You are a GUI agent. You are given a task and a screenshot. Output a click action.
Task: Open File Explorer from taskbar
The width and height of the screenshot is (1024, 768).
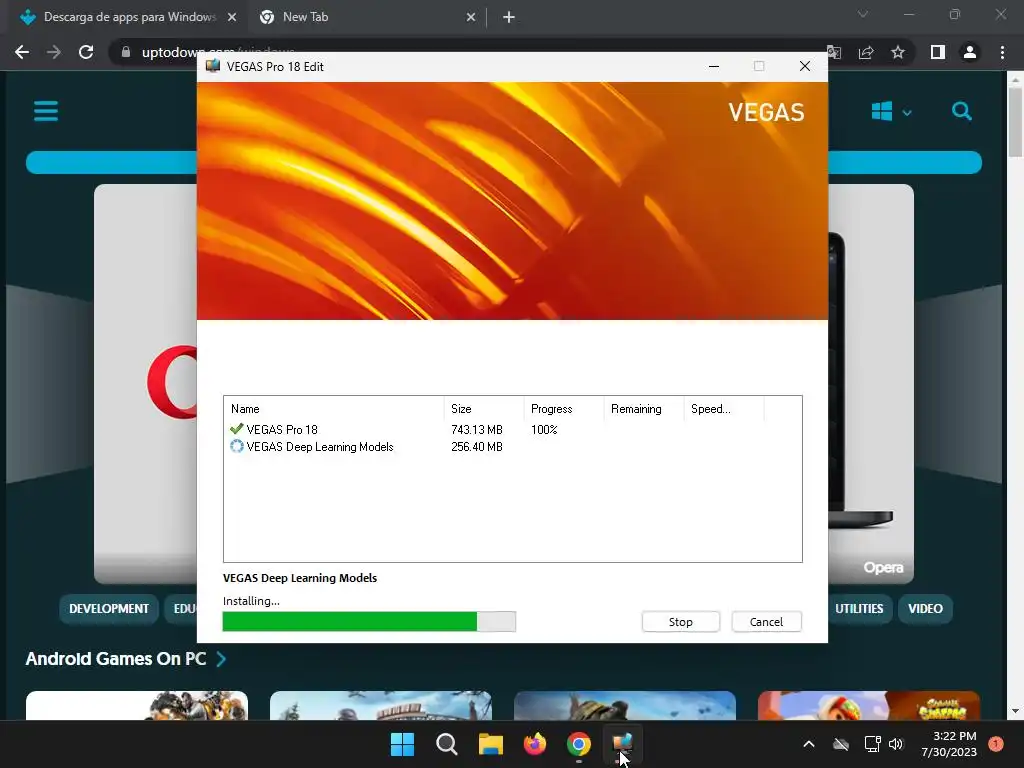click(490, 744)
